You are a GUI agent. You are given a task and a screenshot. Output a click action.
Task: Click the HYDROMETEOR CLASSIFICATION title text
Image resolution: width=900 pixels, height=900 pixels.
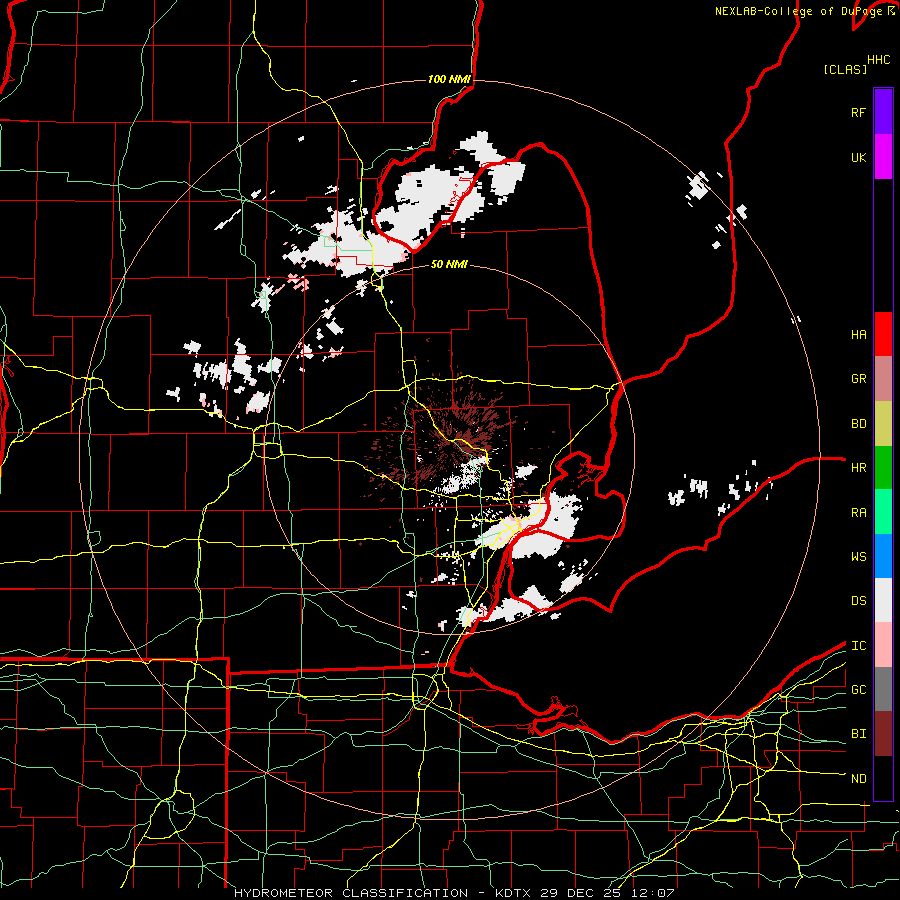(x=351, y=893)
